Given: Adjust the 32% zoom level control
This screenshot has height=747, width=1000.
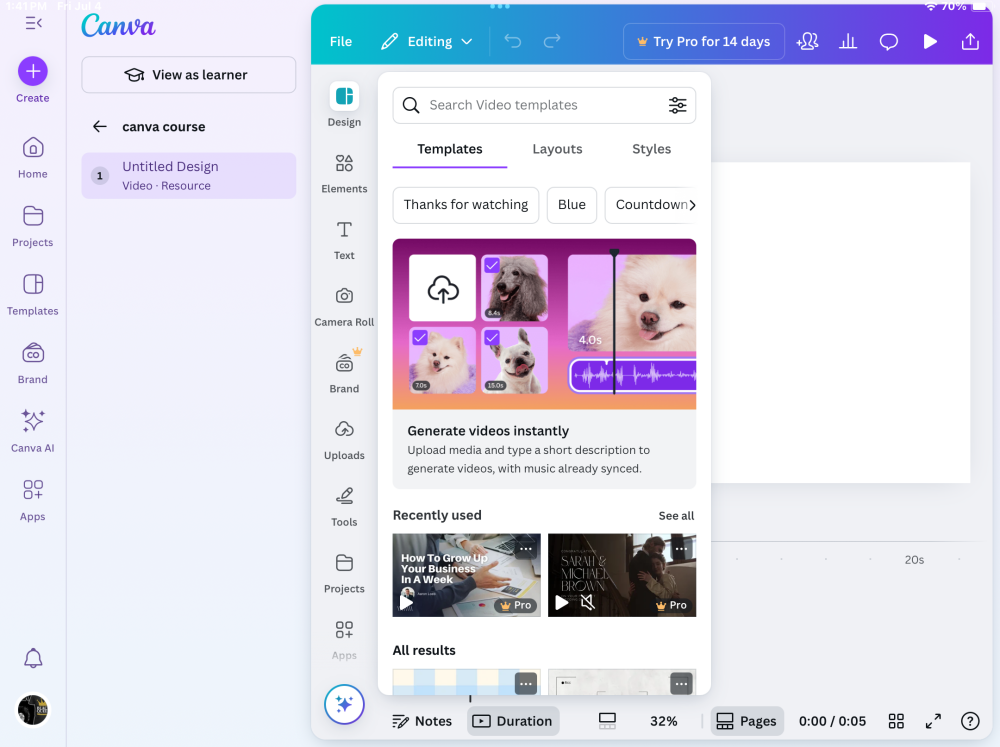Looking at the screenshot, I should click(x=663, y=721).
